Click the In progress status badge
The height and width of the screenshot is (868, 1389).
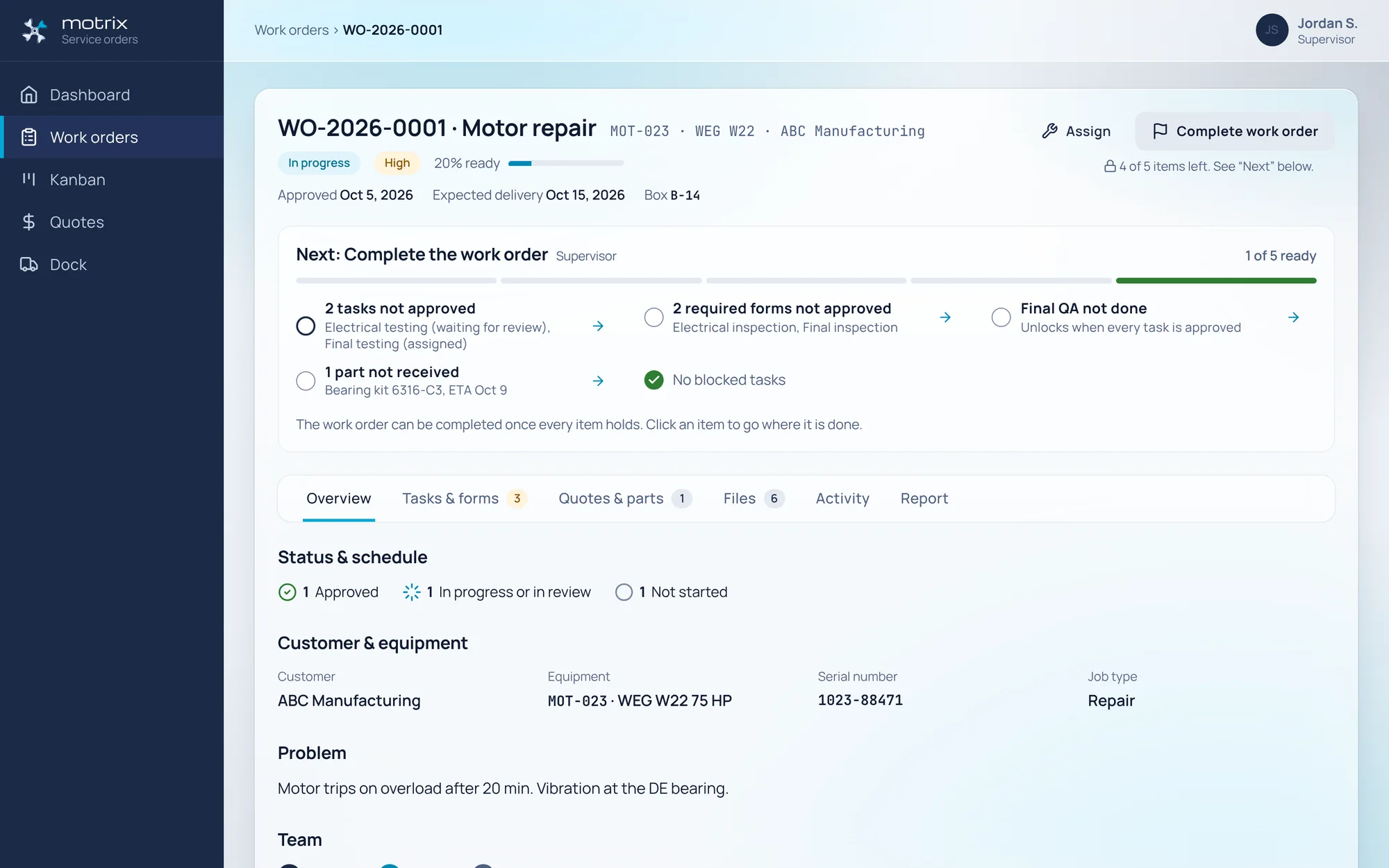click(319, 163)
